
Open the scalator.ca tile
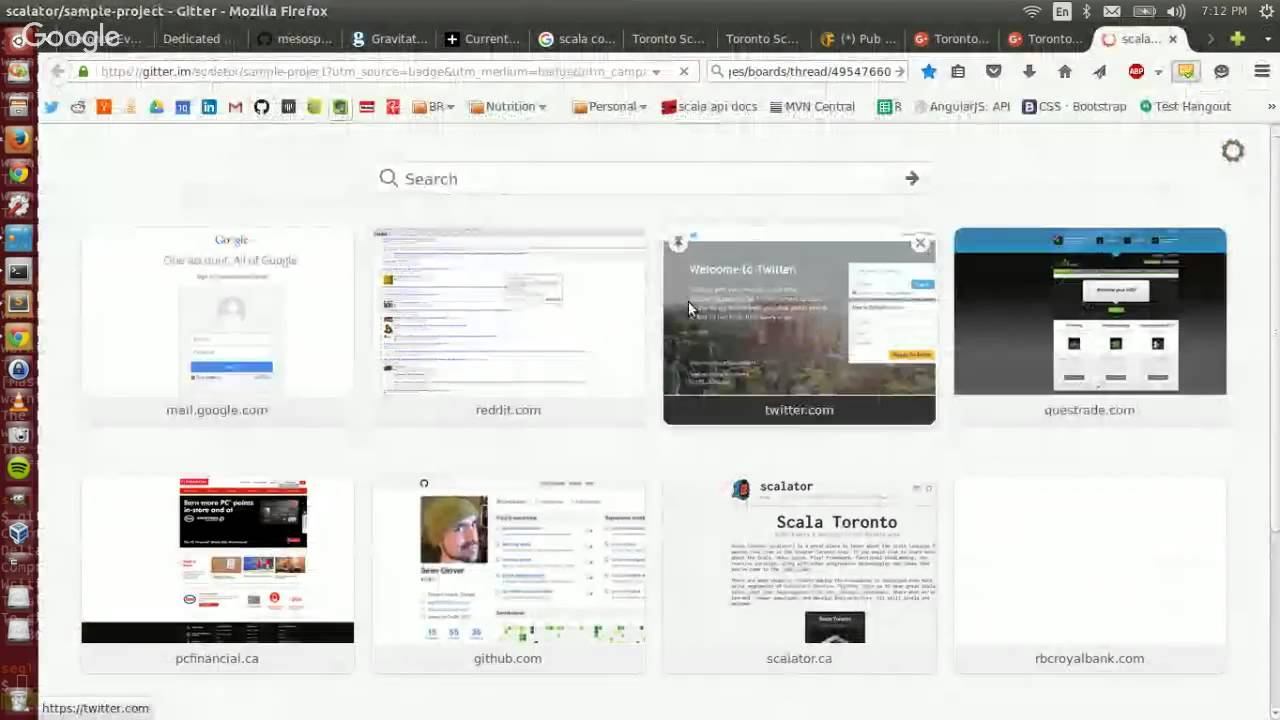pyautogui.click(x=799, y=575)
